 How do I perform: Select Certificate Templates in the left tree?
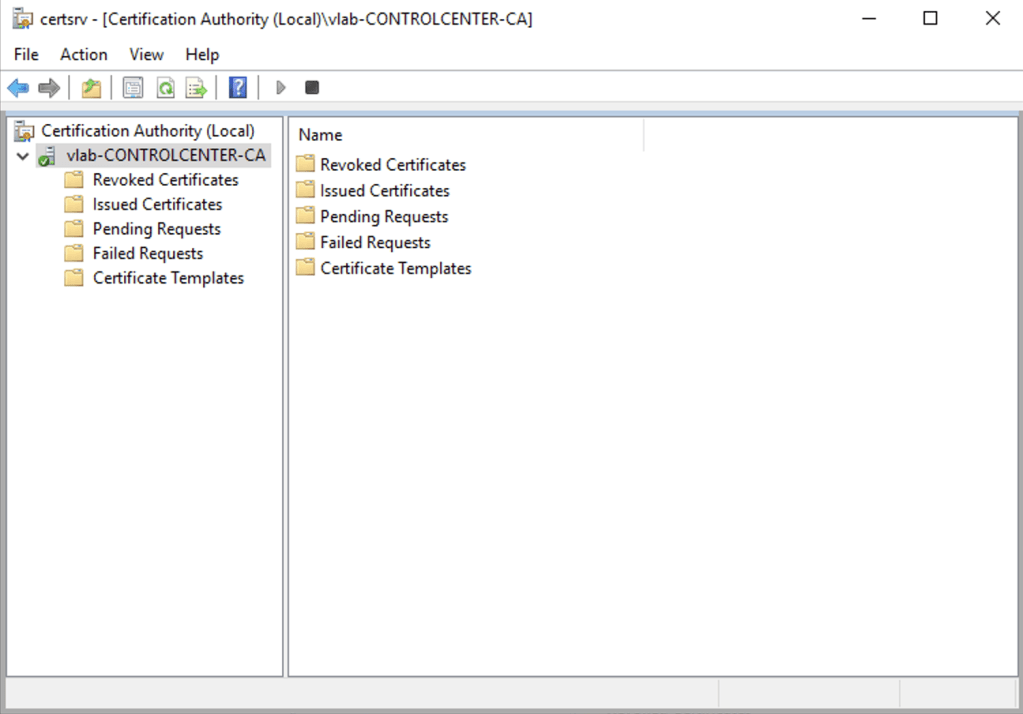pyautogui.click(x=168, y=278)
